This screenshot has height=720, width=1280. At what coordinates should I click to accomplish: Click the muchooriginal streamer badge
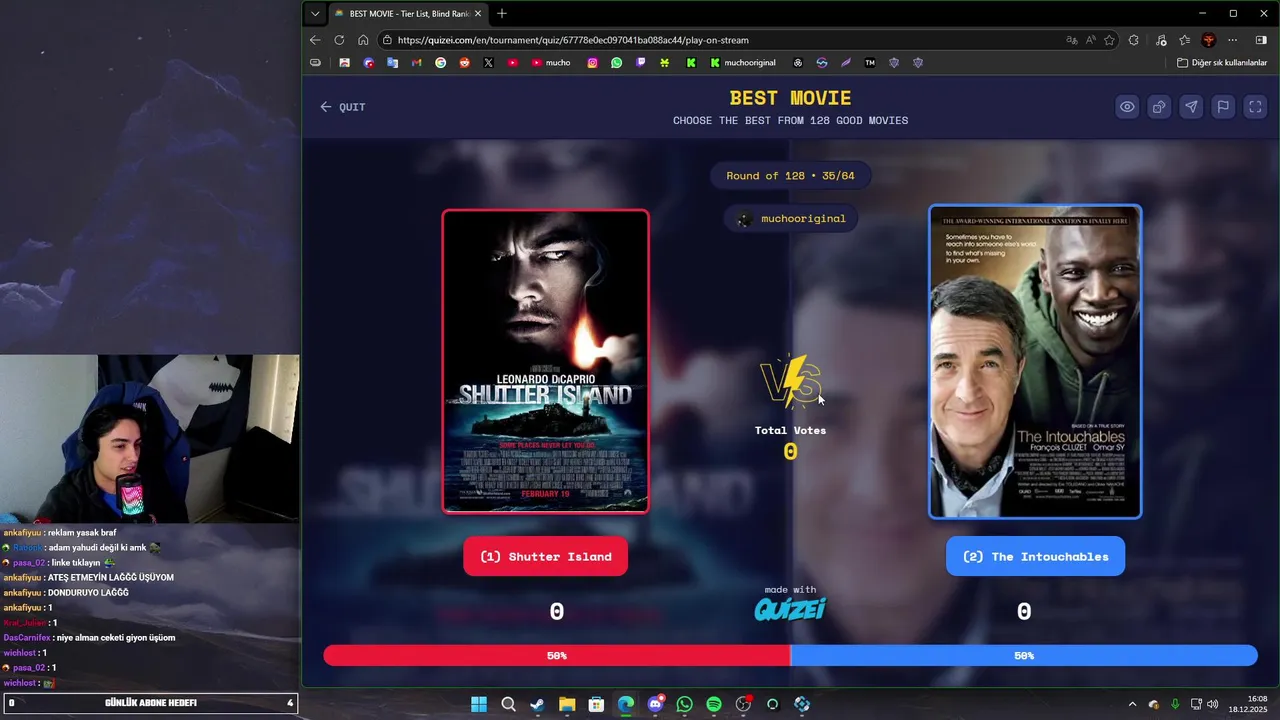coord(791,219)
